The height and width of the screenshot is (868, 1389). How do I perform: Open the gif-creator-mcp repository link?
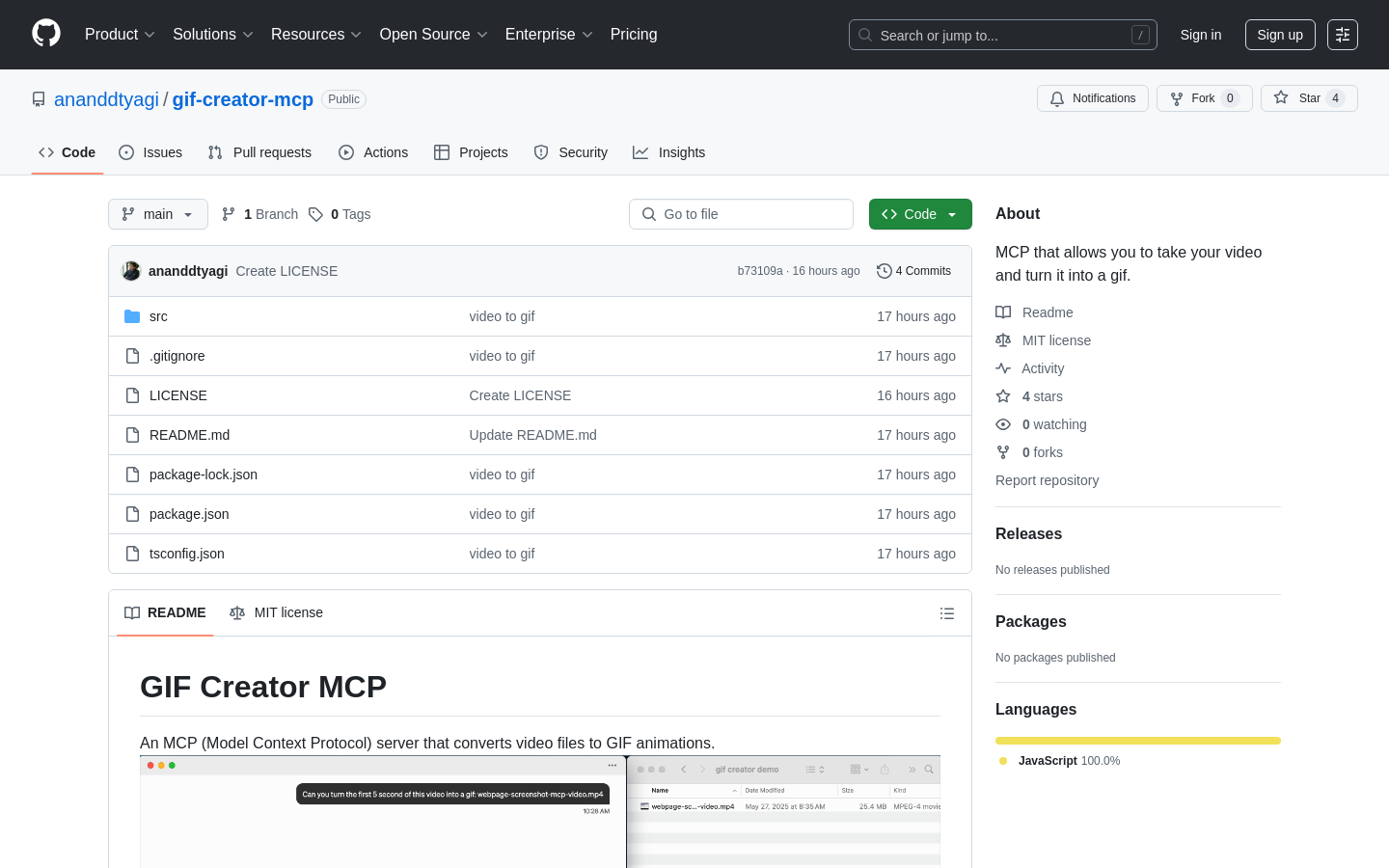pos(243,99)
